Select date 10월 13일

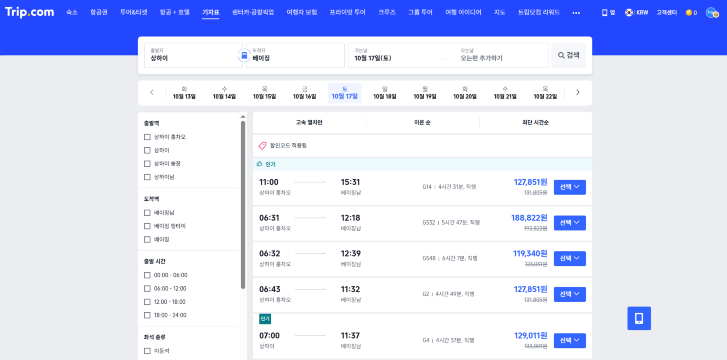pyautogui.click(x=184, y=92)
